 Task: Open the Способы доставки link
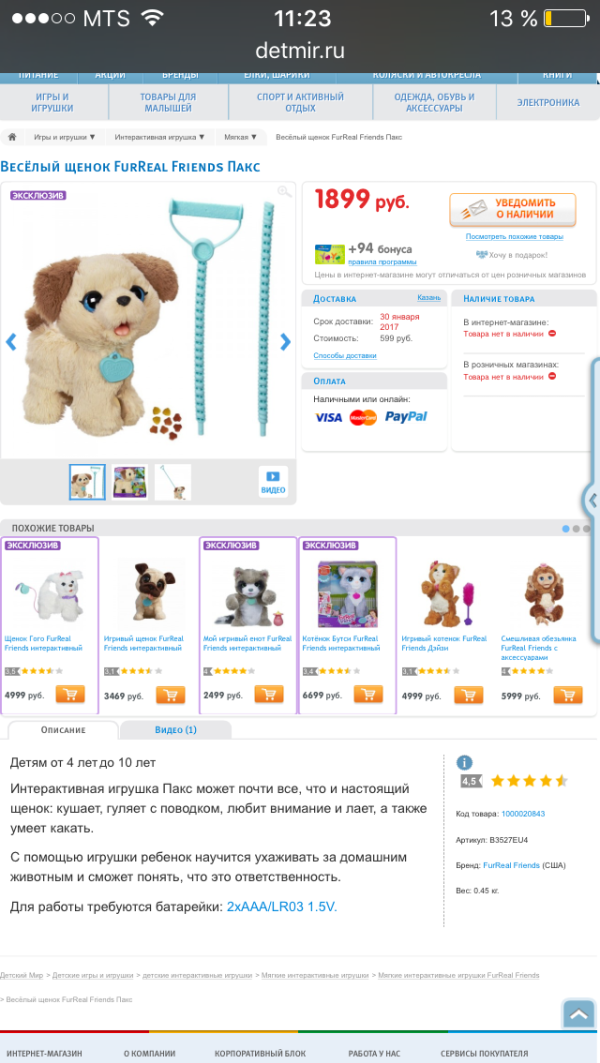point(345,355)
